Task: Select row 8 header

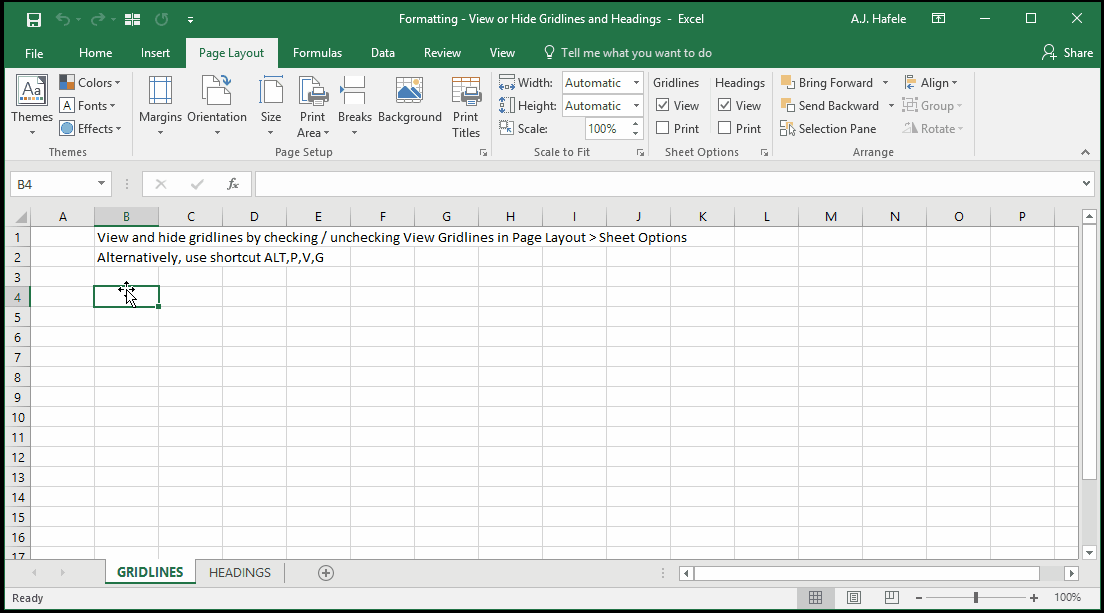Action: click(18, 377)
